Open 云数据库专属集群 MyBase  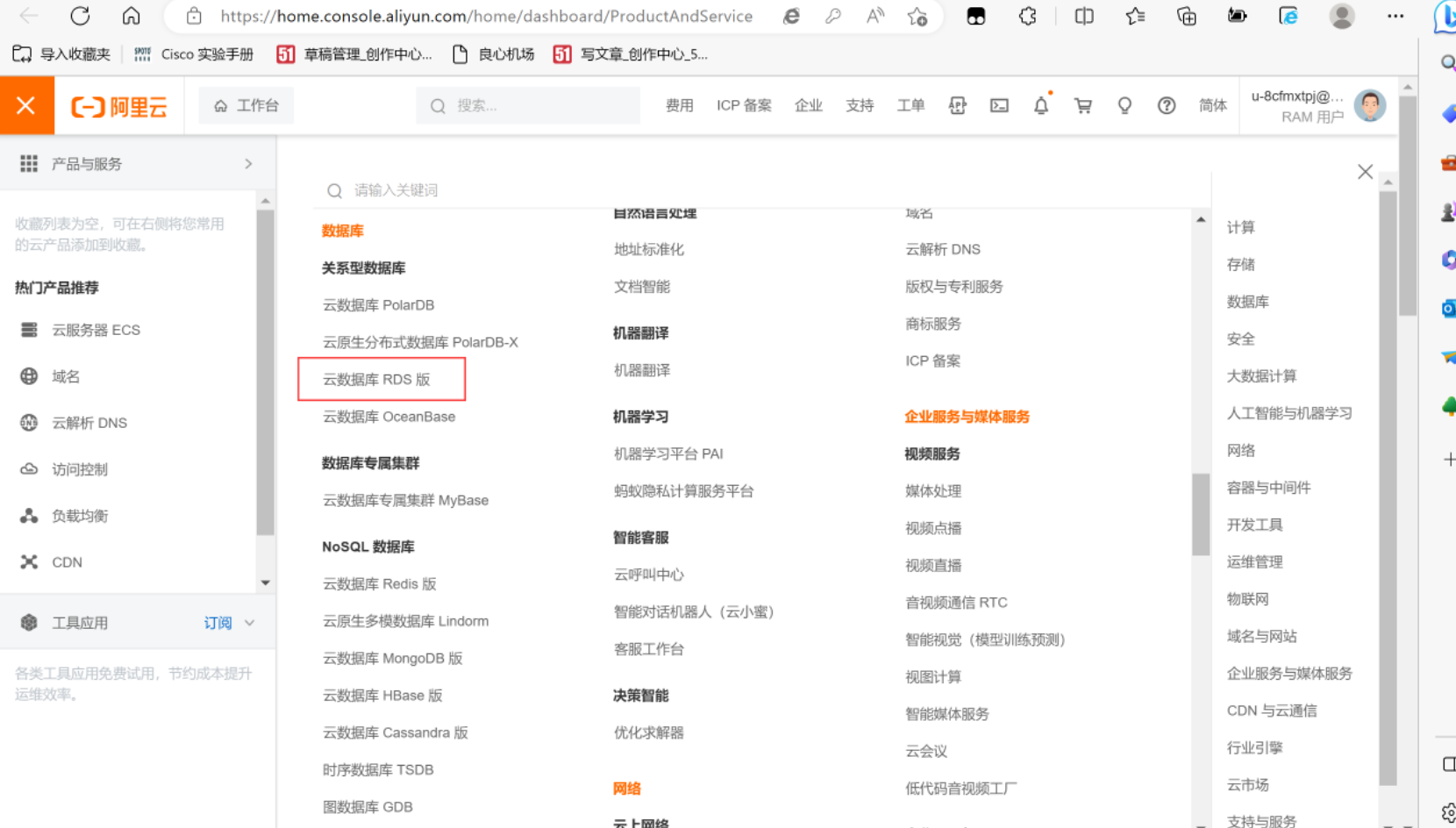[x=405, y=500]
